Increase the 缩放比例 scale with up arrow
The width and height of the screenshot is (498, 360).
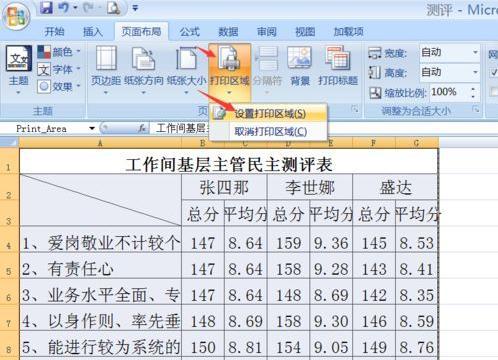(473, 89)
